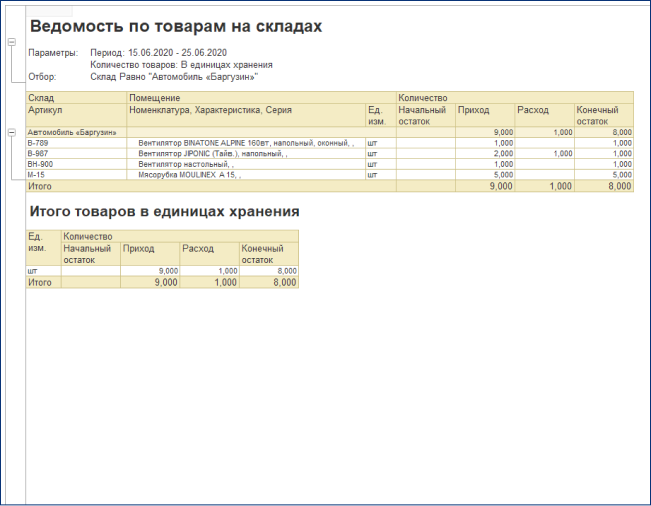Select Мясорубка MOULINEX A 15 item cell
This screenshot has height=506, width=651.
pyautogui.click(x=246, y=175)
